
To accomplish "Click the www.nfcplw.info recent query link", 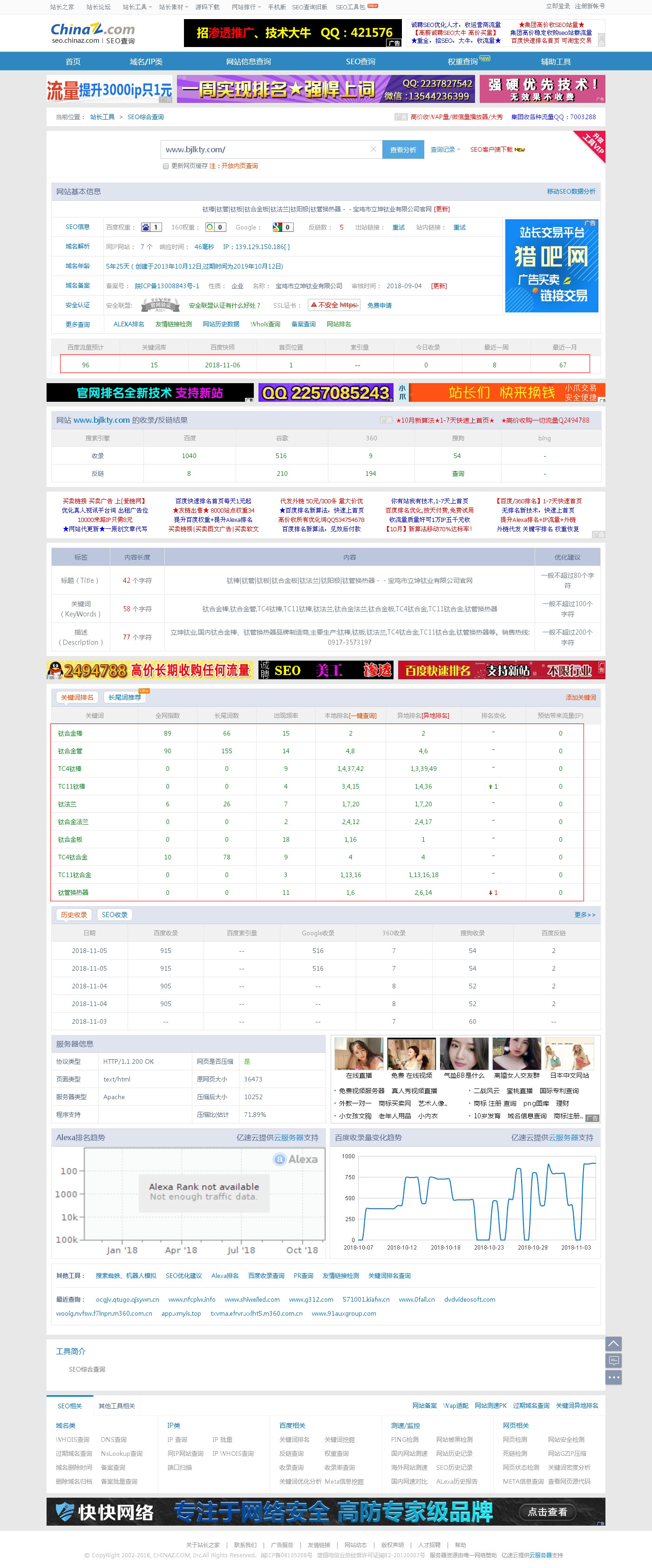I will [x=192, y=1299].
